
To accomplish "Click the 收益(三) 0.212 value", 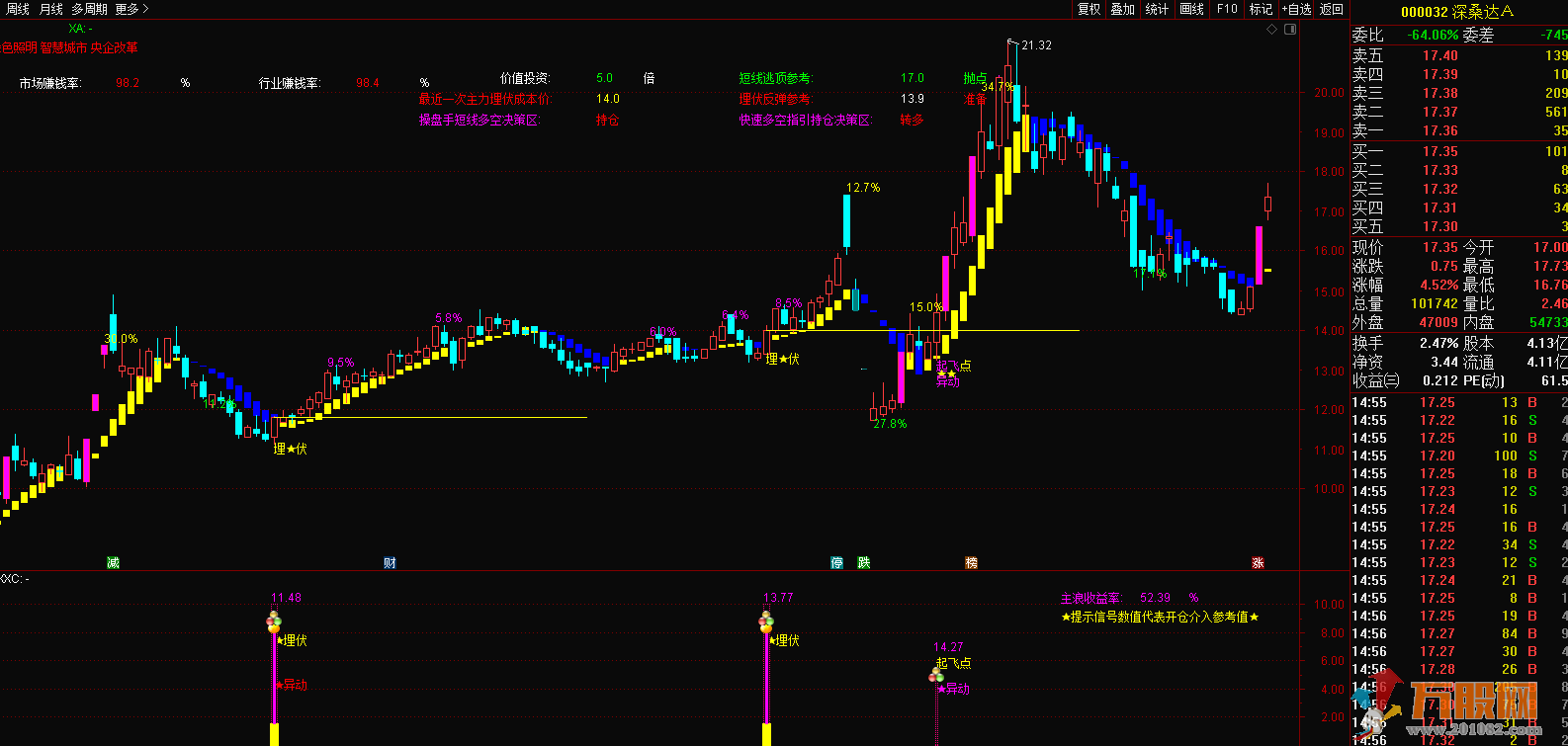I will (1440, 380).
